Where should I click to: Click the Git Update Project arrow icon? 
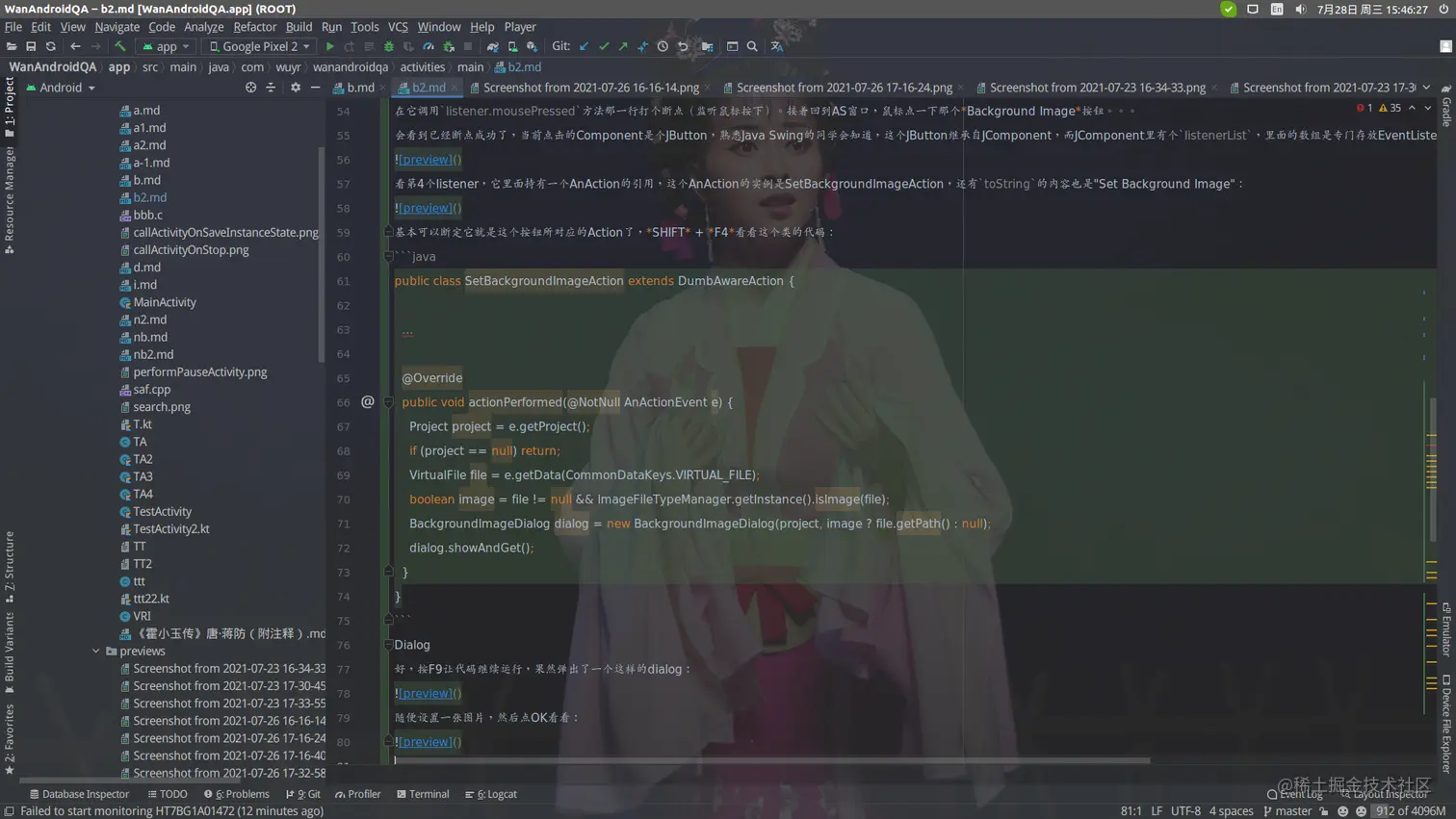[x=584, y=46]
